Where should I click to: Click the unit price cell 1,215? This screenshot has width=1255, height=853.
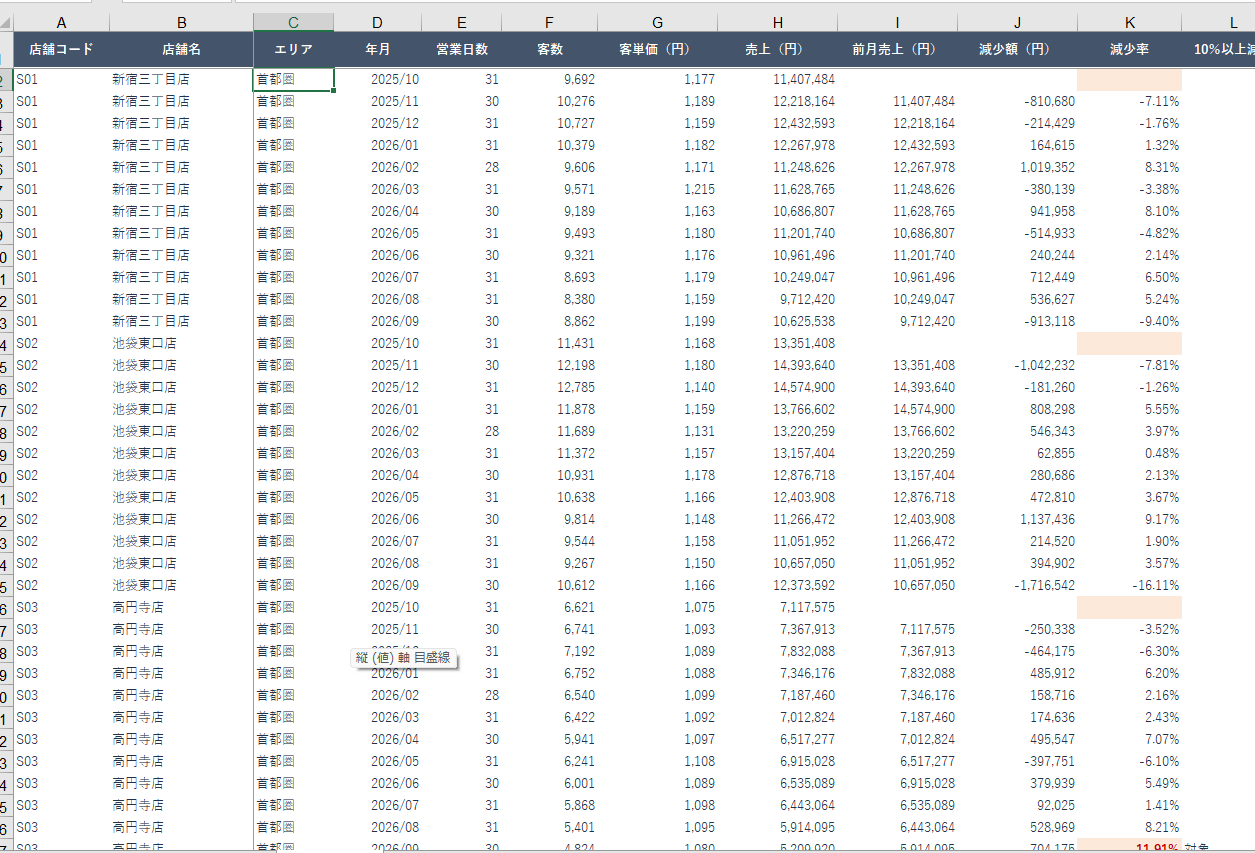(657, 189)
